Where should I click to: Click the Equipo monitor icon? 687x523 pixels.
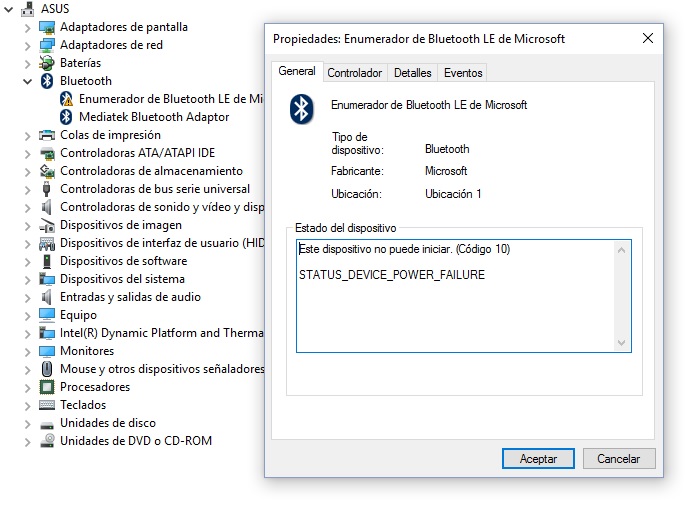(x=46, y=315)
